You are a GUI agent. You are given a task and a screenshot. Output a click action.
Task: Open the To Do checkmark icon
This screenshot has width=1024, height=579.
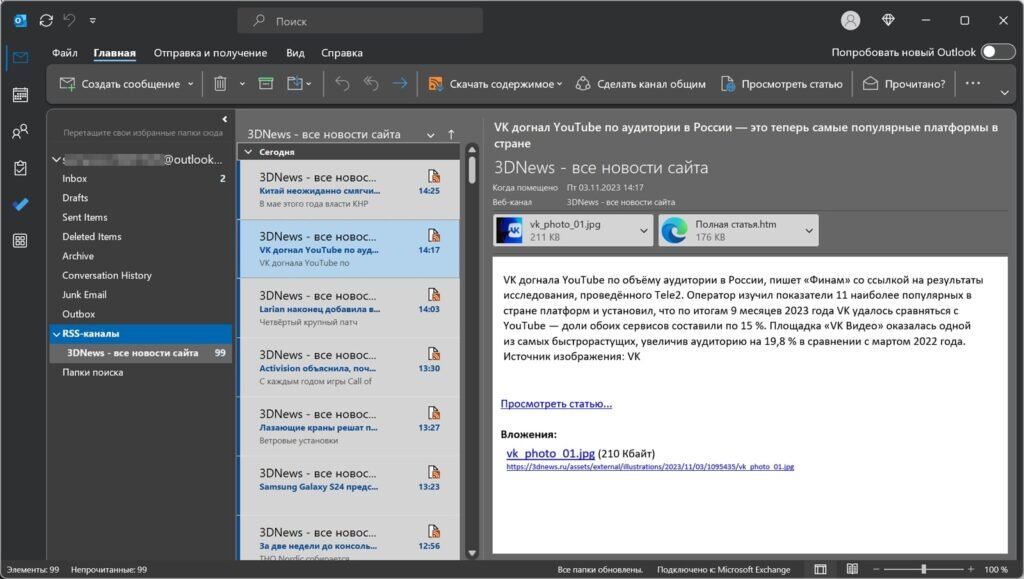20,204
